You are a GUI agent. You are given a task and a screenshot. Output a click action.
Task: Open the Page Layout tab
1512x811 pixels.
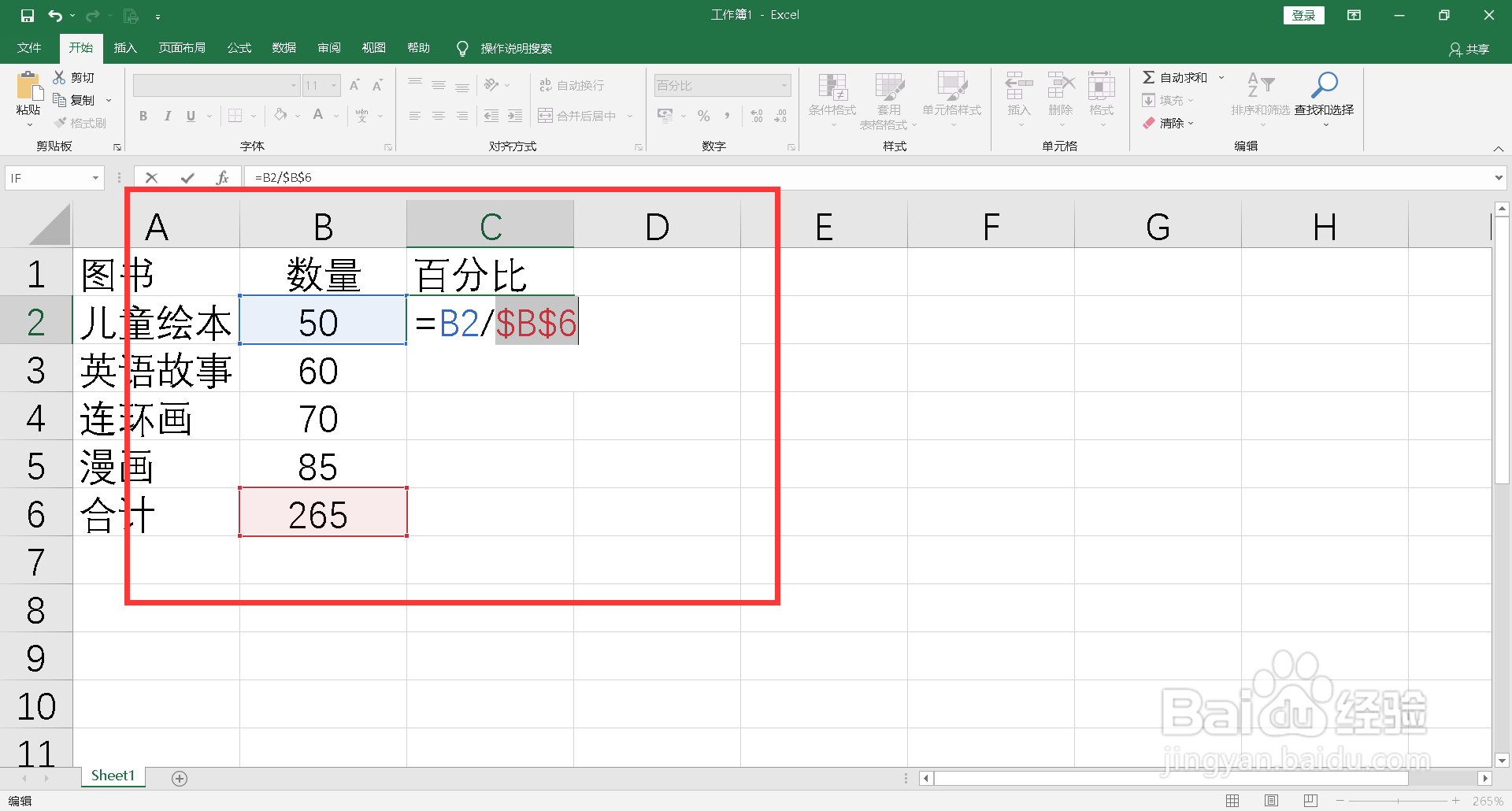[x=182, y=48]
